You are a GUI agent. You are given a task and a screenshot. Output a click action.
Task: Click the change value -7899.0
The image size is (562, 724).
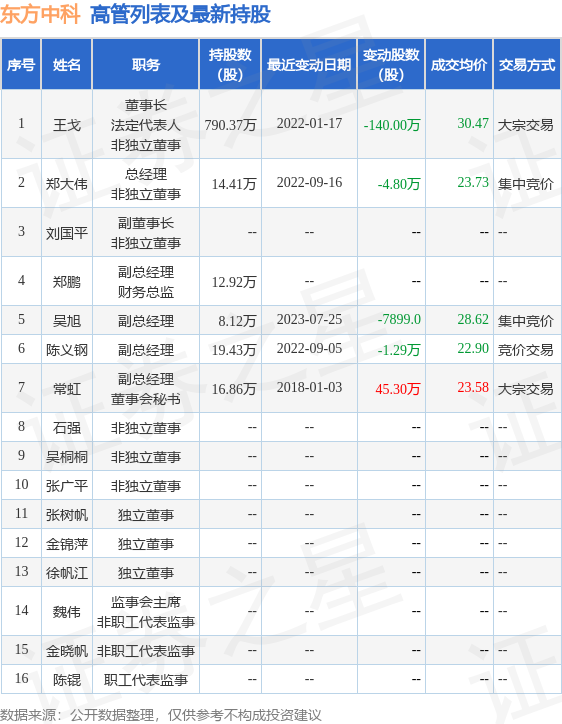coord(399,320)
